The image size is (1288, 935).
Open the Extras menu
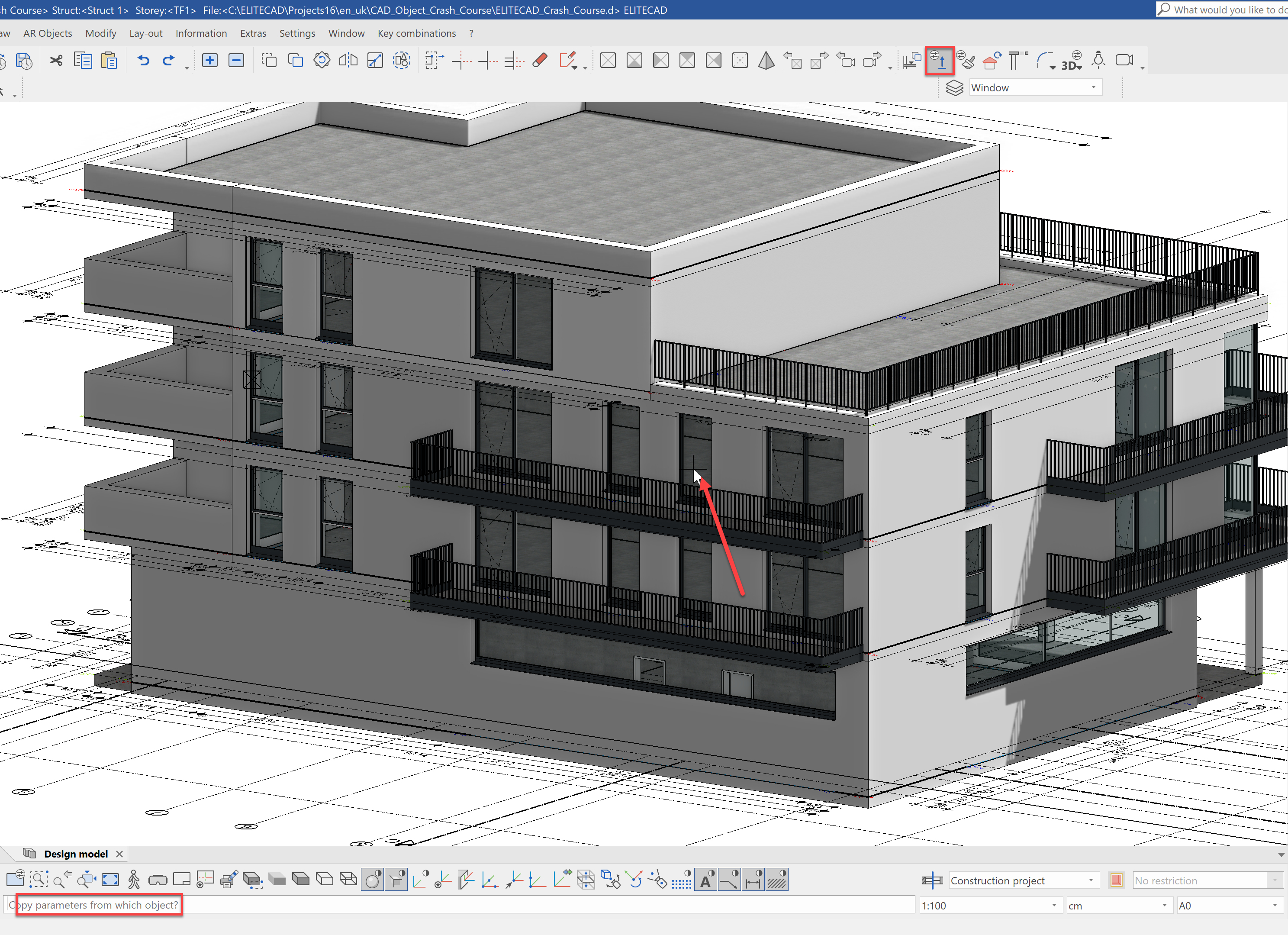click(x=253, y=33)
